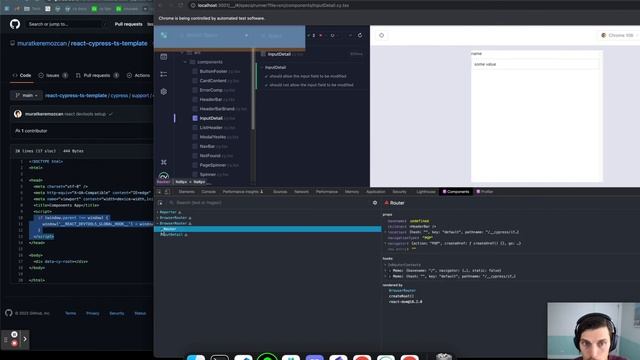Open Pull requests in the GitHub top bar

pyautogui.click(x=129, y=24)
